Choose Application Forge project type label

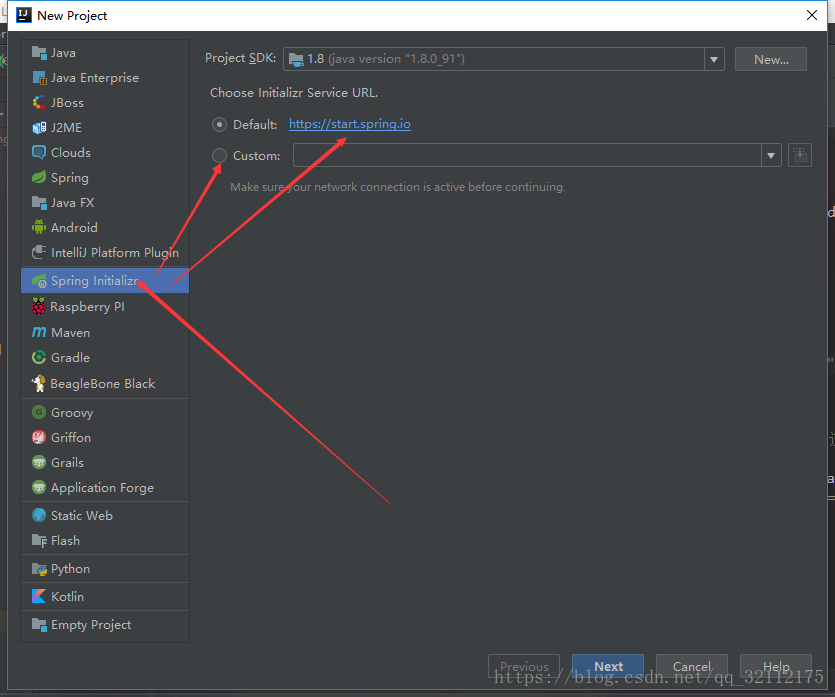click(102, 488)
